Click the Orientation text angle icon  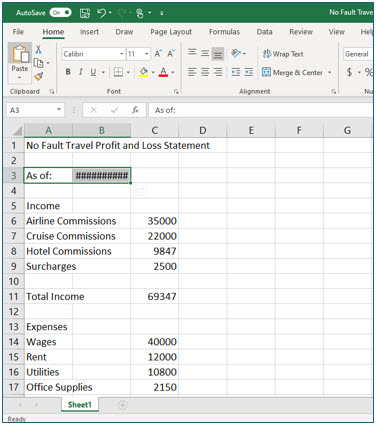[236, 53]
